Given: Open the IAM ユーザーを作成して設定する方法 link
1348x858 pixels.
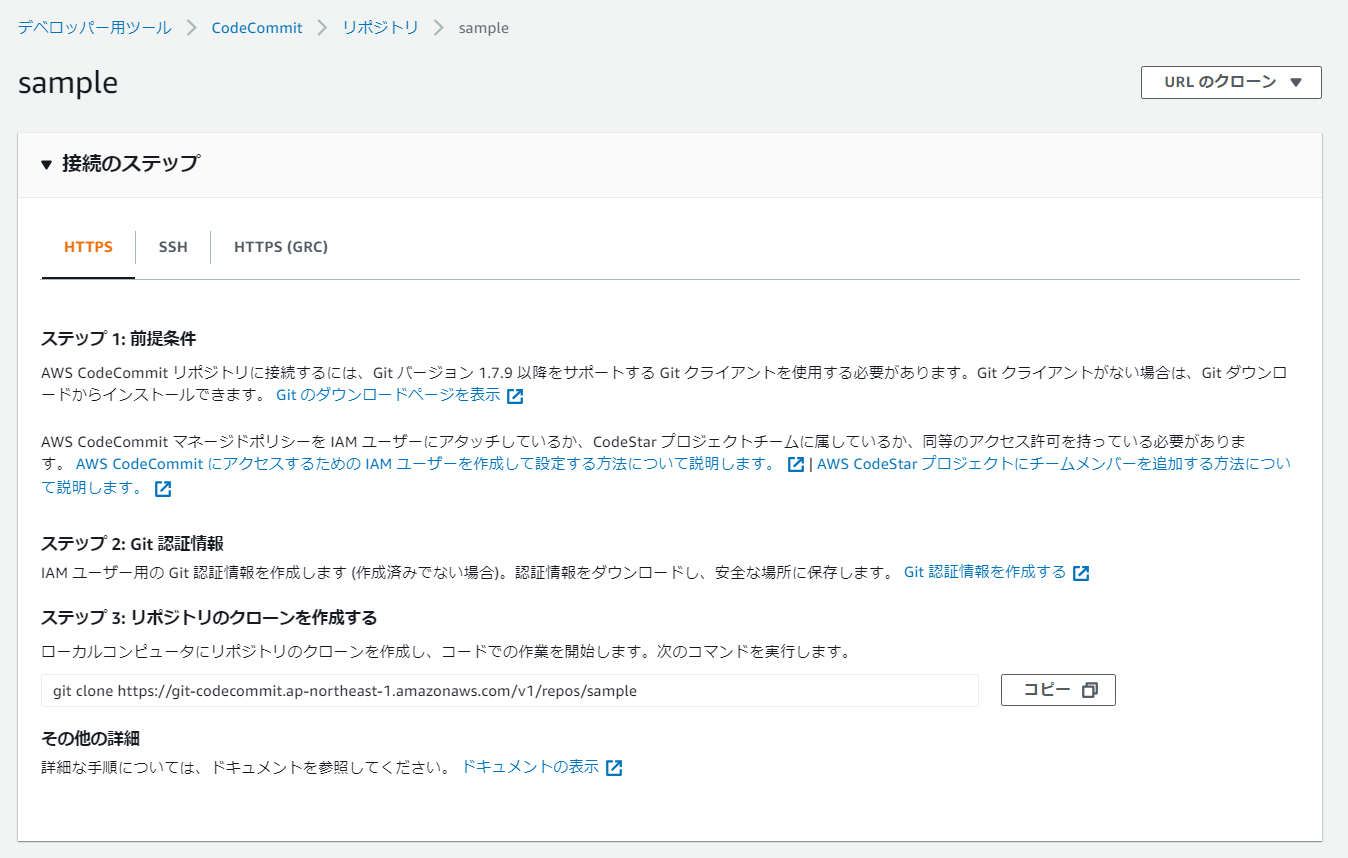Looking at the screenshot, I should pos(425,464).
